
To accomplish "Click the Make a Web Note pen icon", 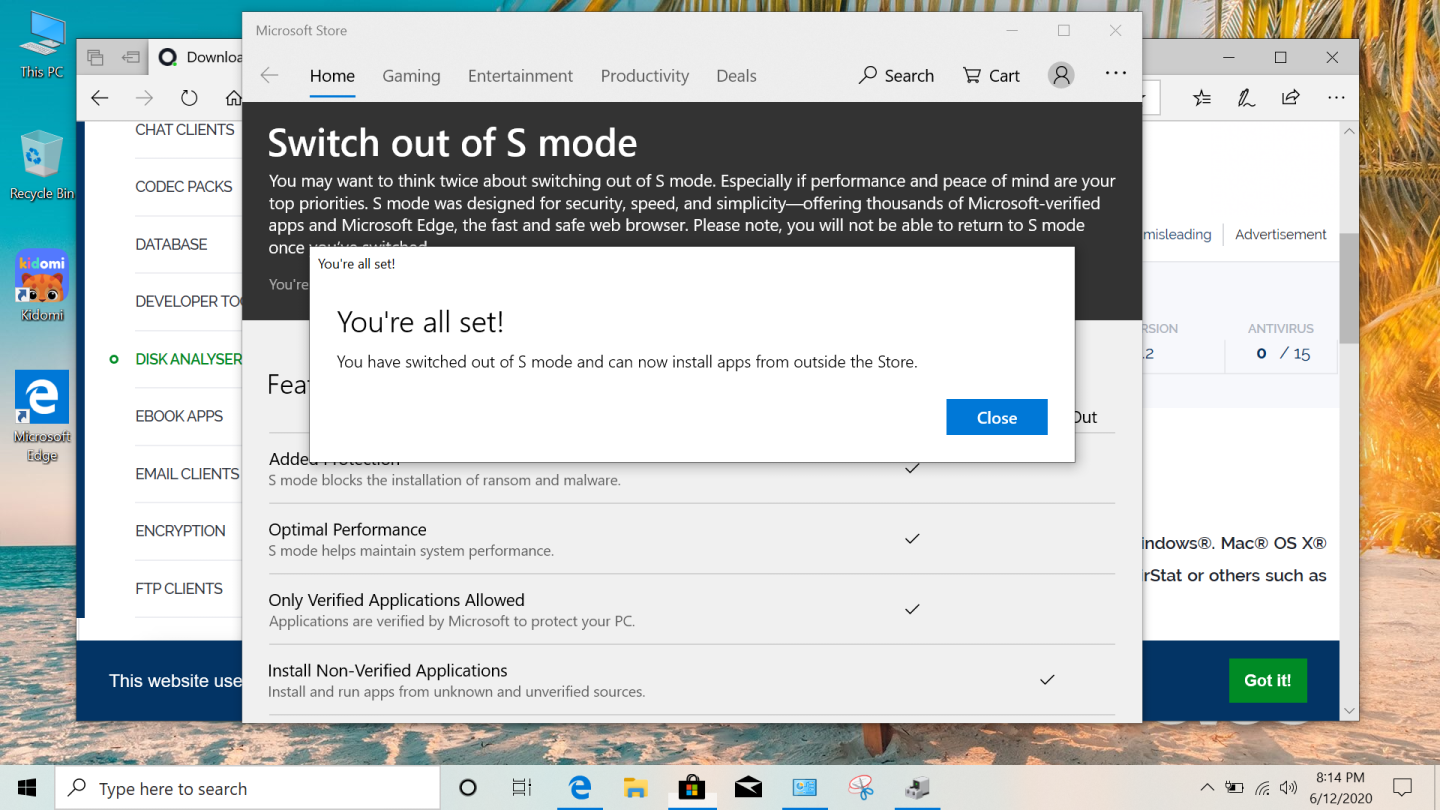I will coord(1245,97).
